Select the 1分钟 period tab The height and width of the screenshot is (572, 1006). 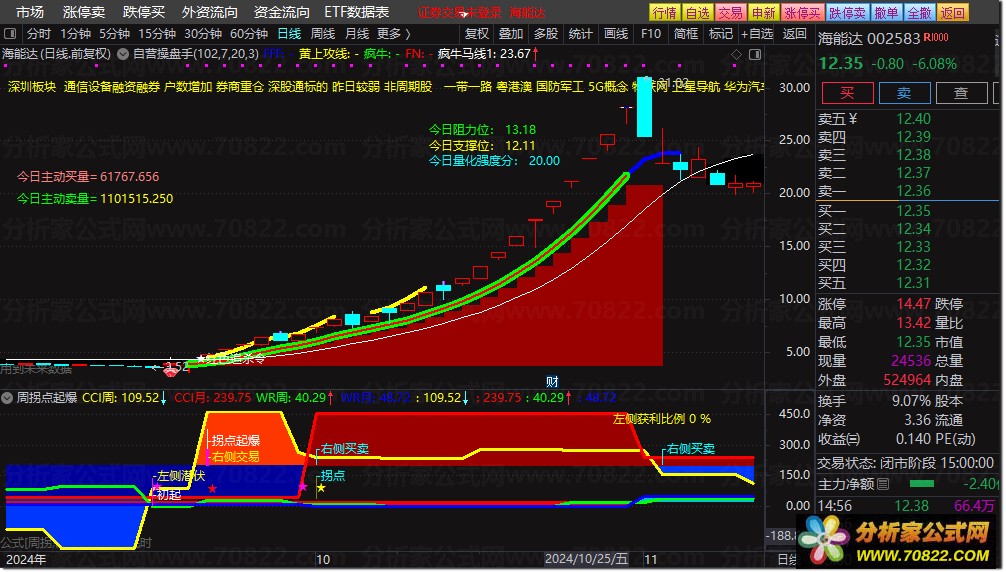coord(76,33)
